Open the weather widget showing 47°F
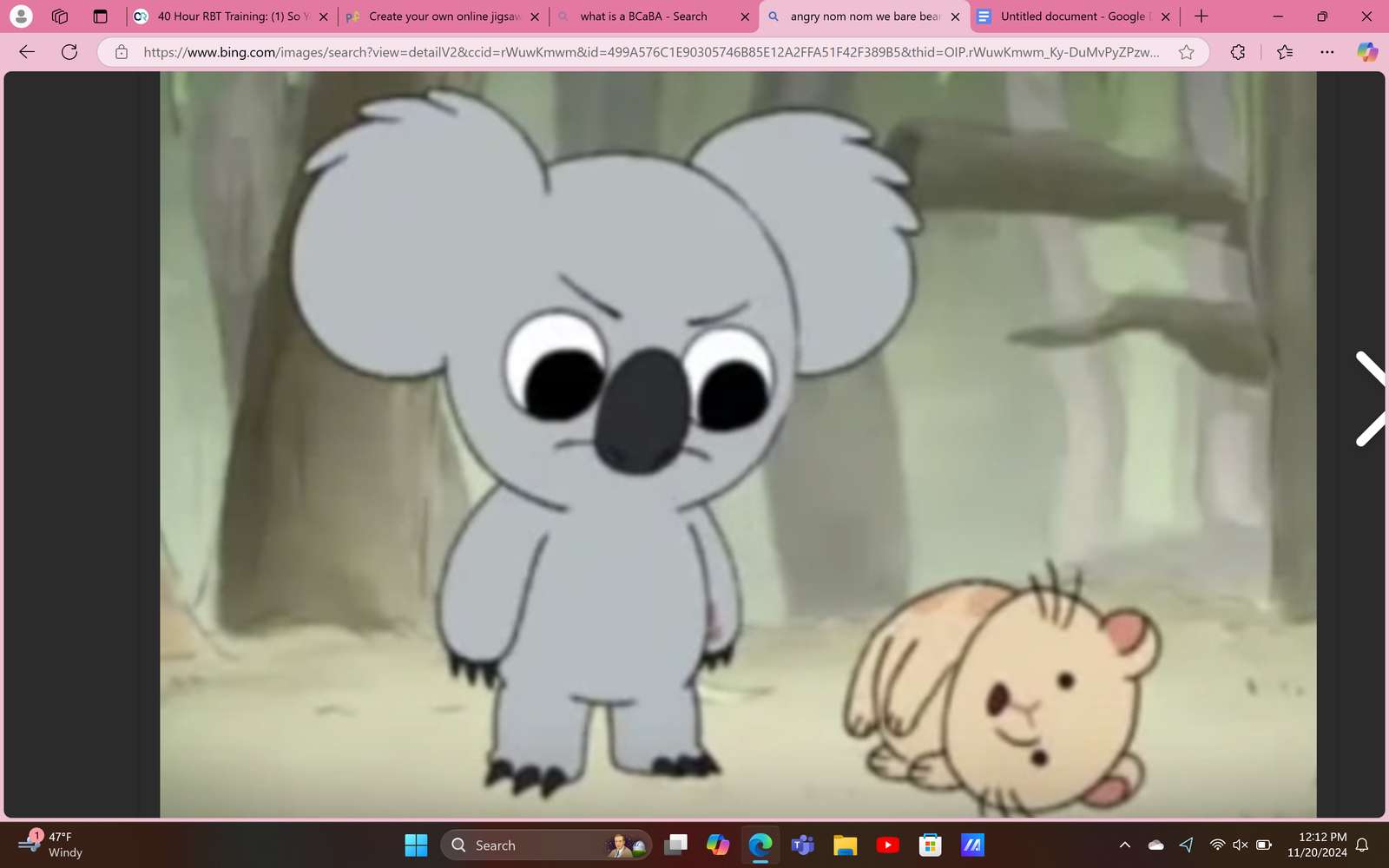 [x=52, y=844]
